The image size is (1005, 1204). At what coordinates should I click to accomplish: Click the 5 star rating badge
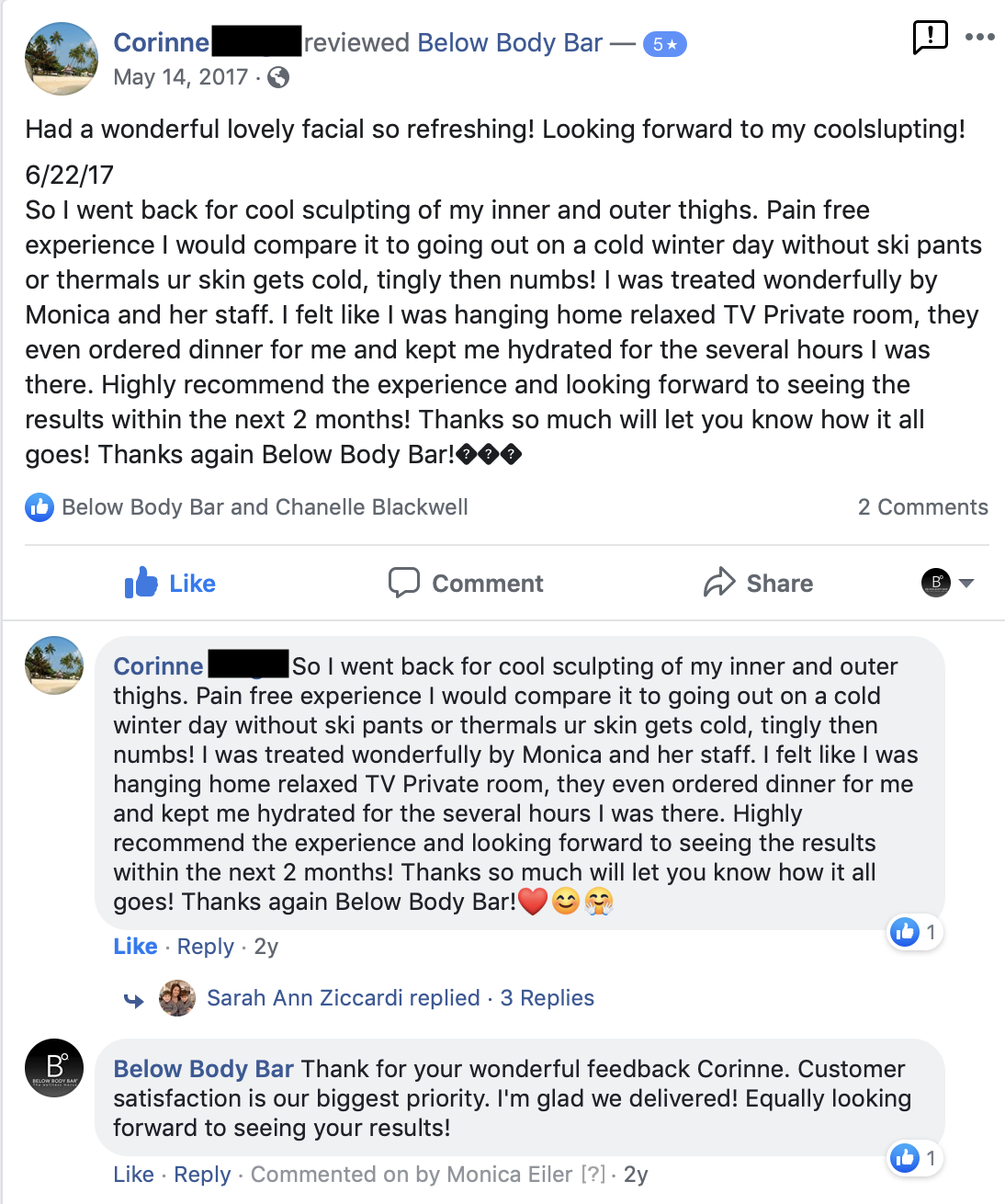(x=664, y=44)
